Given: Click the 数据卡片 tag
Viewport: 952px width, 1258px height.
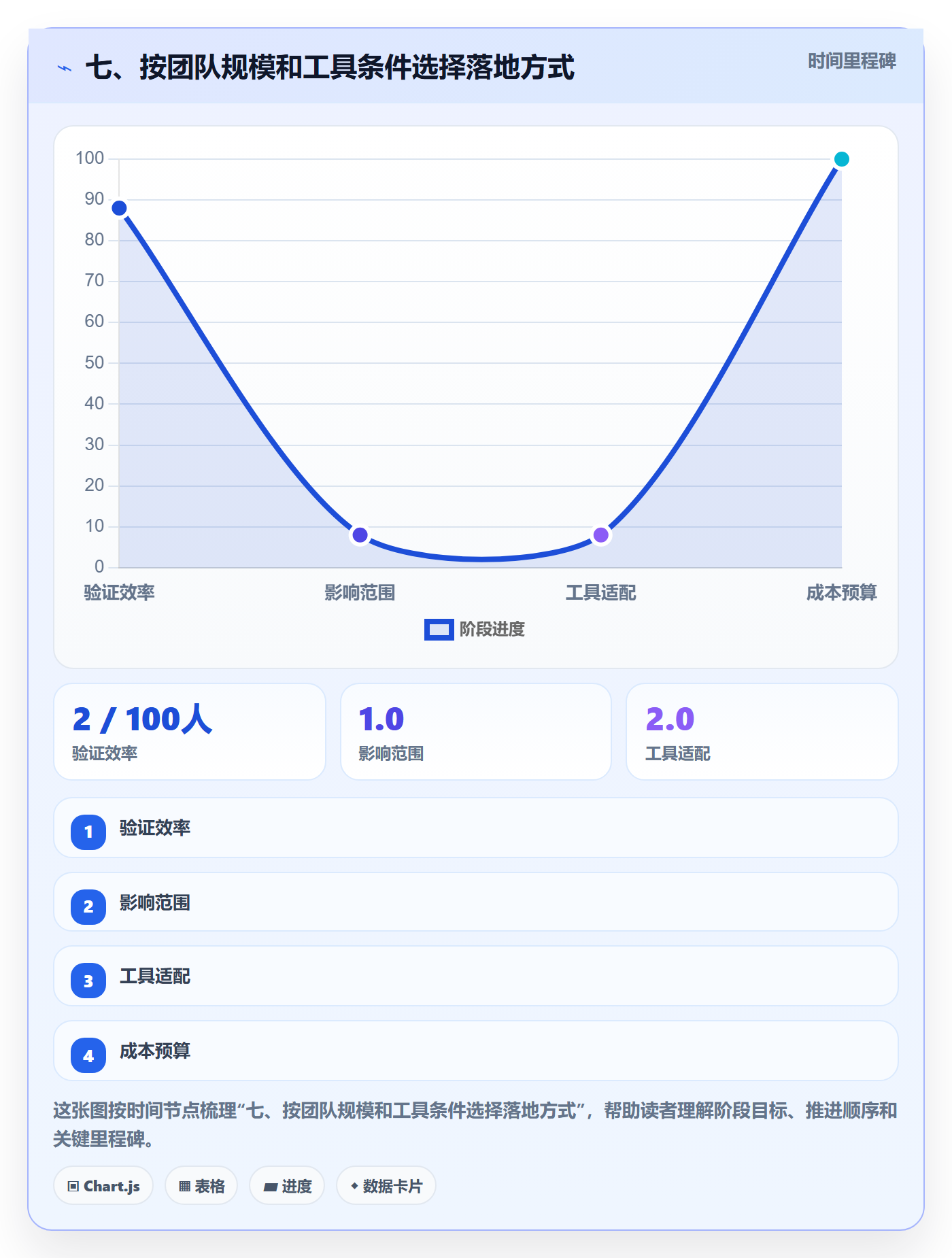Looking at the screenshot, I should pyautogui.click(x=386, y=1186).
